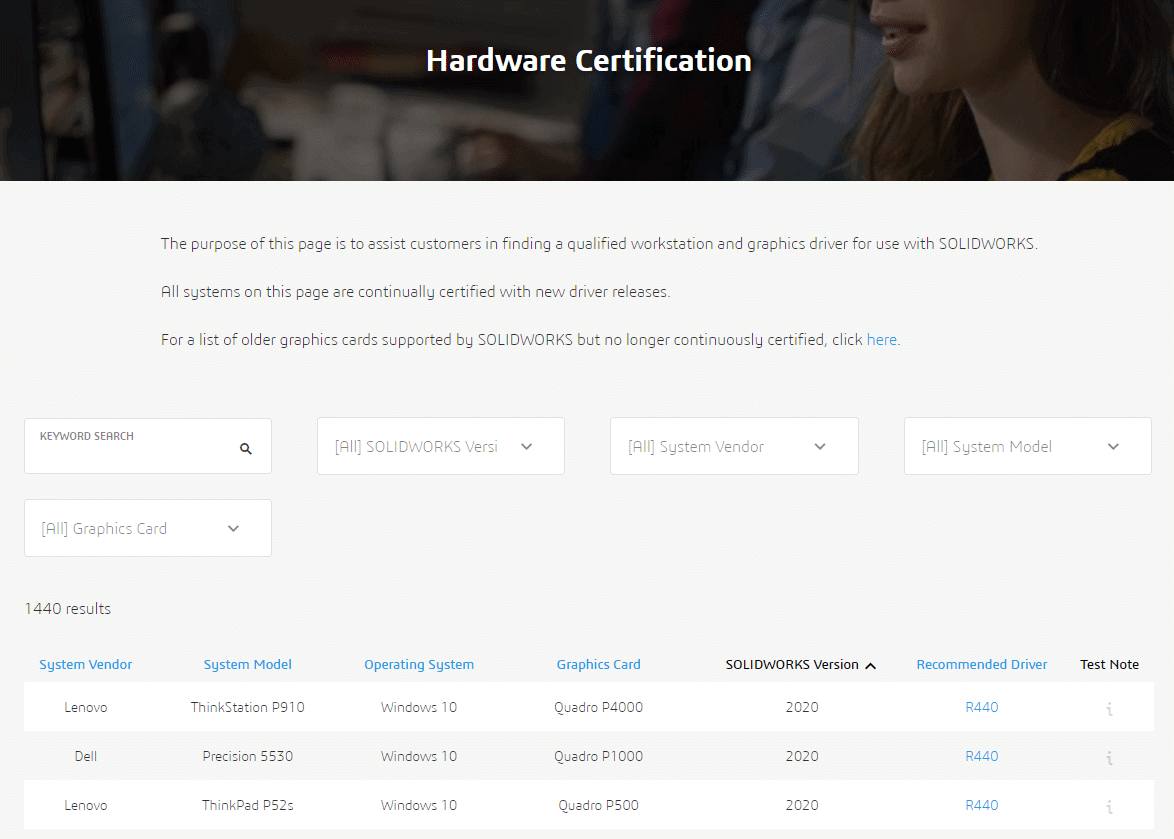Open test note info for ThinkStation P910
Screen dimensions: 1174x839
click(1109, 708)
